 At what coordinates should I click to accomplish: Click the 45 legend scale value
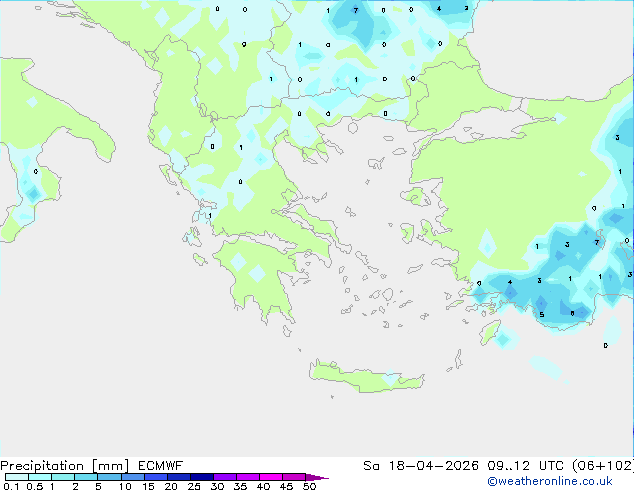click(x=286, y=486)
